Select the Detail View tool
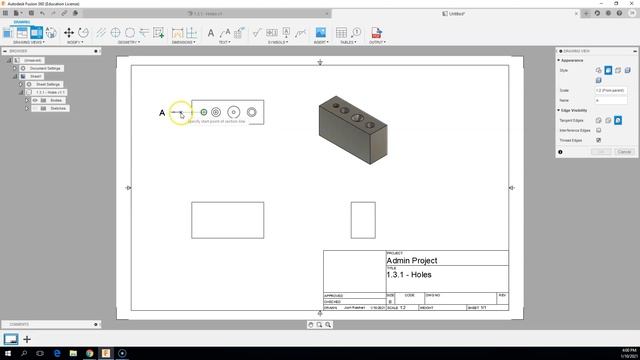 coord(51,33)
